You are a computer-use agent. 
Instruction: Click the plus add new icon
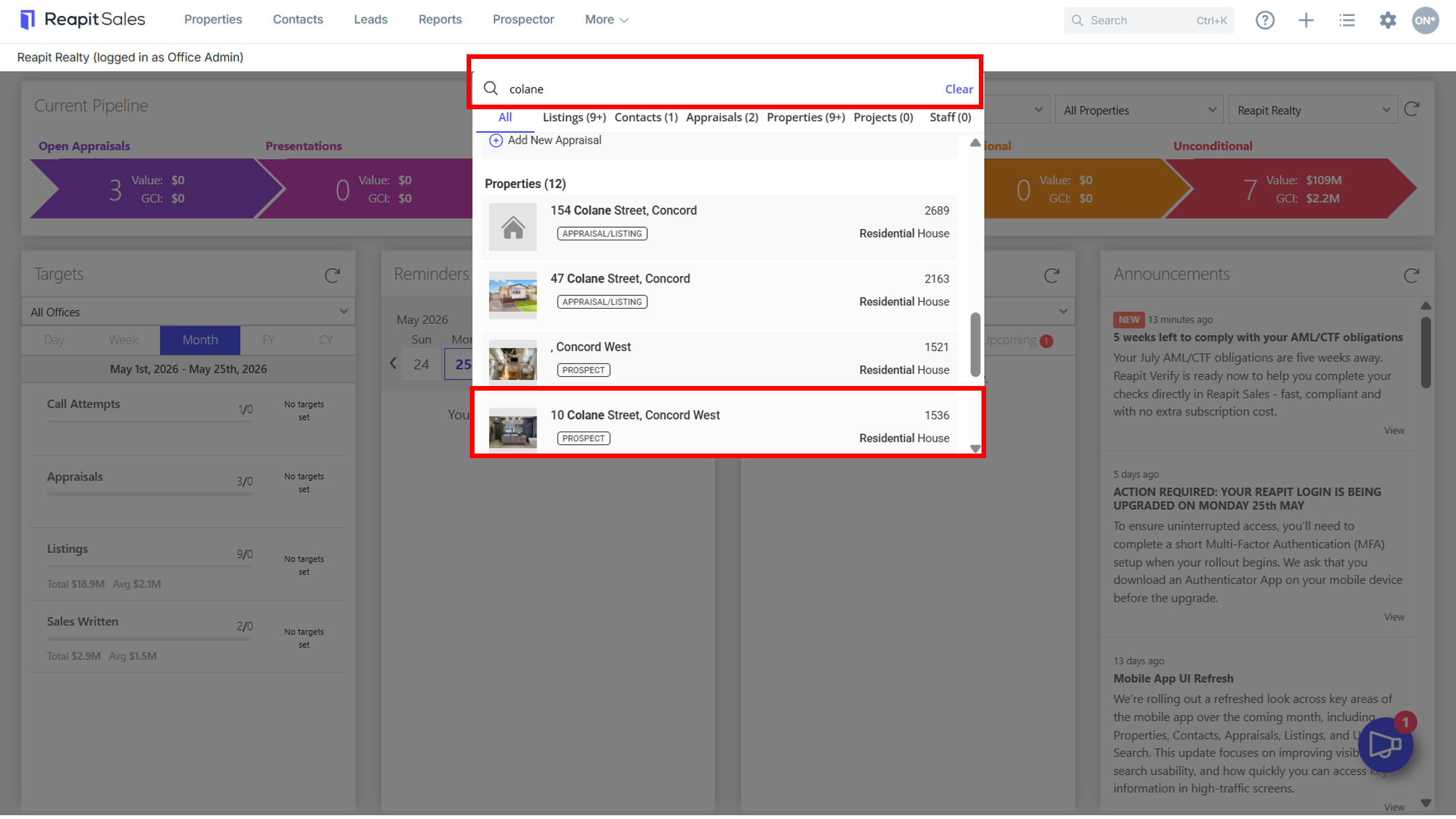click(1306, 21)
